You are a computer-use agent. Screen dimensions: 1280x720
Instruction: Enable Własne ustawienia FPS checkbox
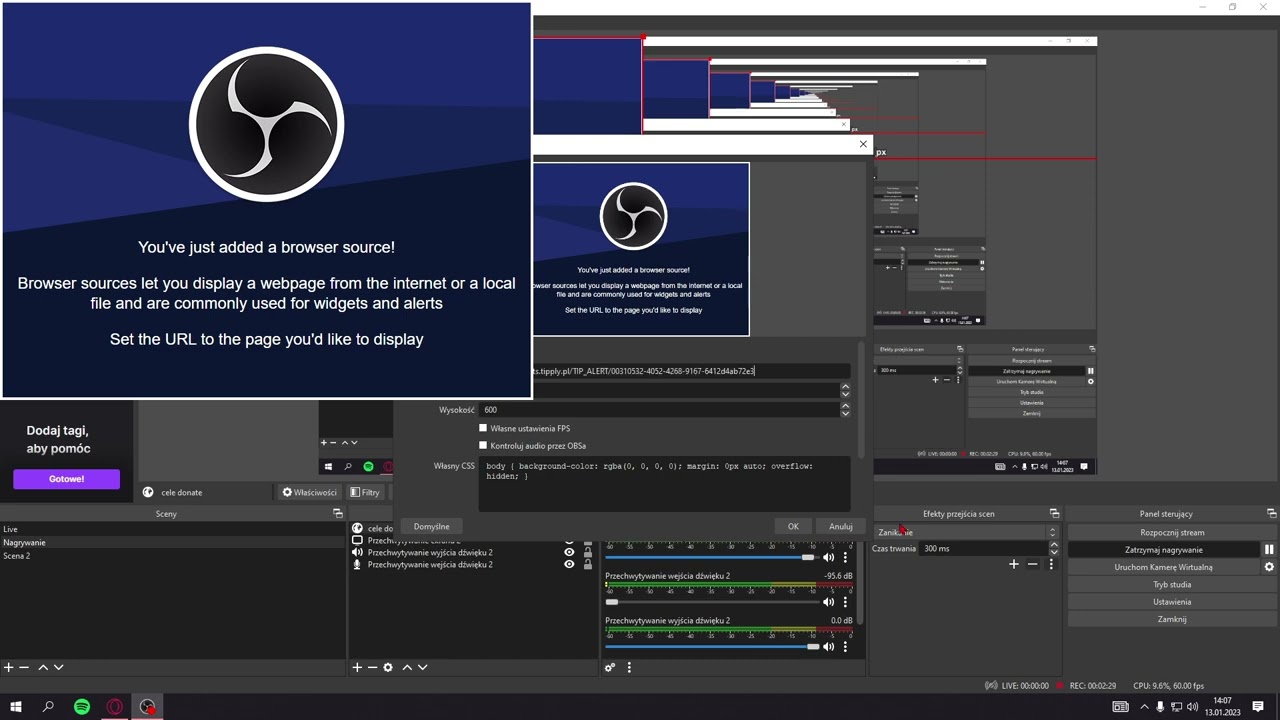[x=483, y=428]
